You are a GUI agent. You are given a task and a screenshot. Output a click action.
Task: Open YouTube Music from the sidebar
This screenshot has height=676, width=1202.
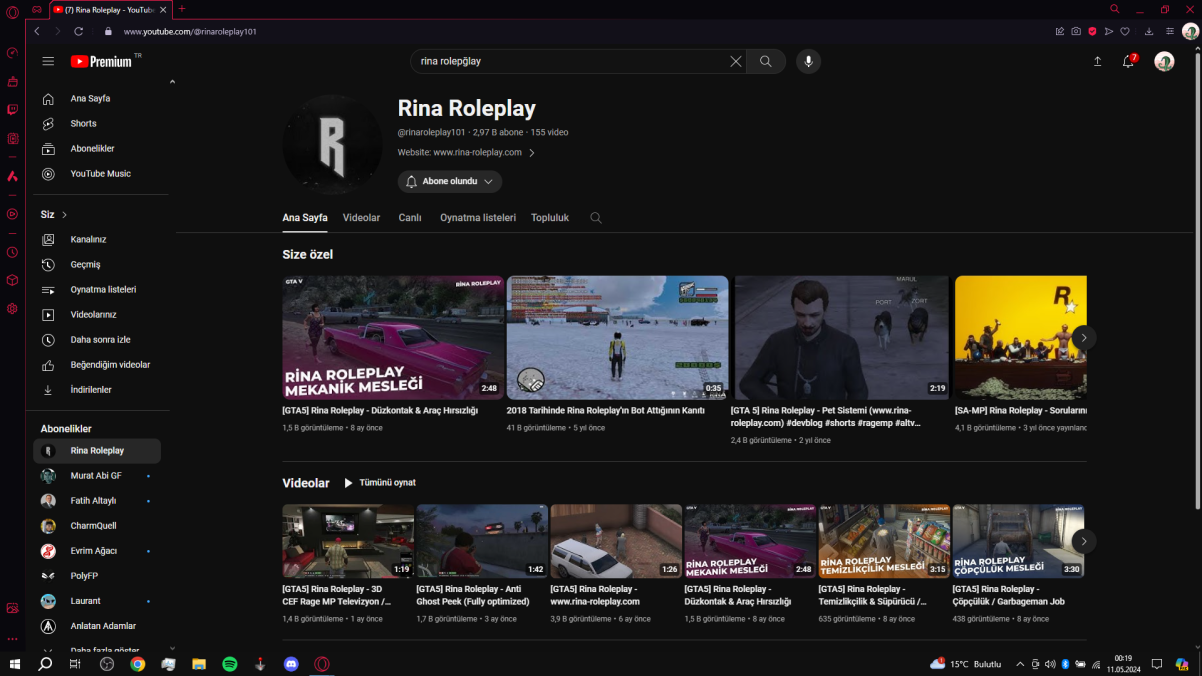(98, 174)
